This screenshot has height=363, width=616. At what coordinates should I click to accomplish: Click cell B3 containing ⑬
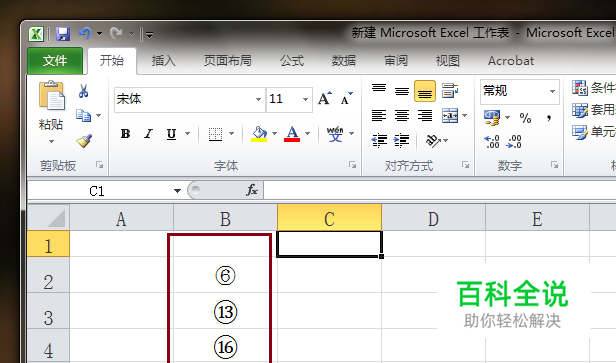click(225, 312)
